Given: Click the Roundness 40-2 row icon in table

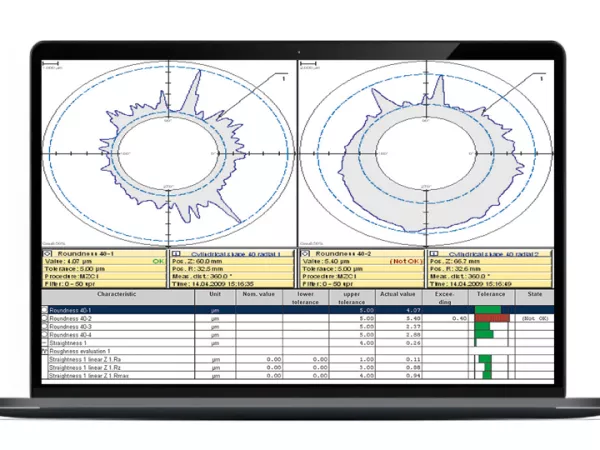Looking at the screenshot, I should [x=45, y=319].
